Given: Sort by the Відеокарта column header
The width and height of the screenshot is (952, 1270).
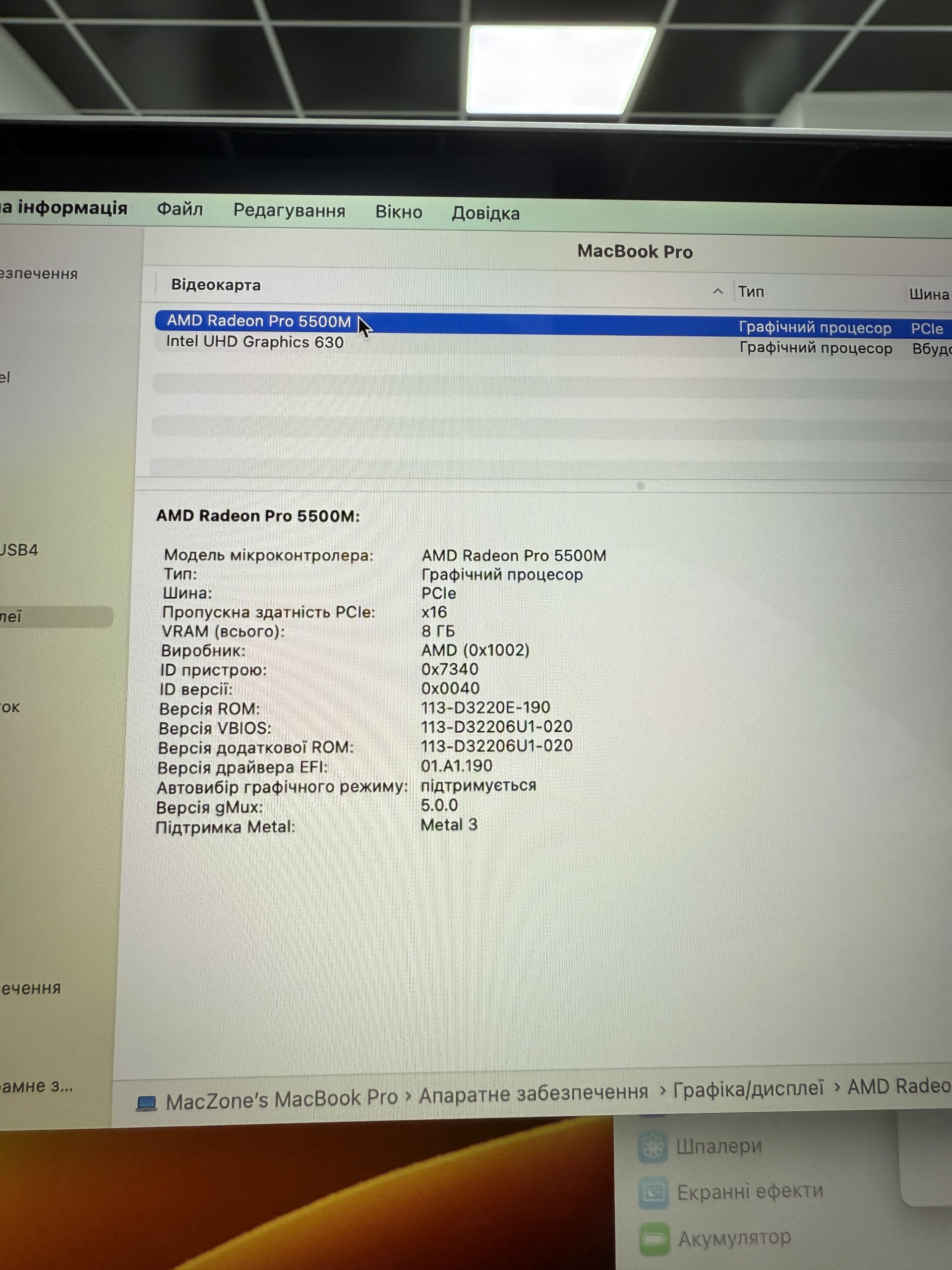Looking at the screenshot, I should pyautogui.click(x=216, y=285).
